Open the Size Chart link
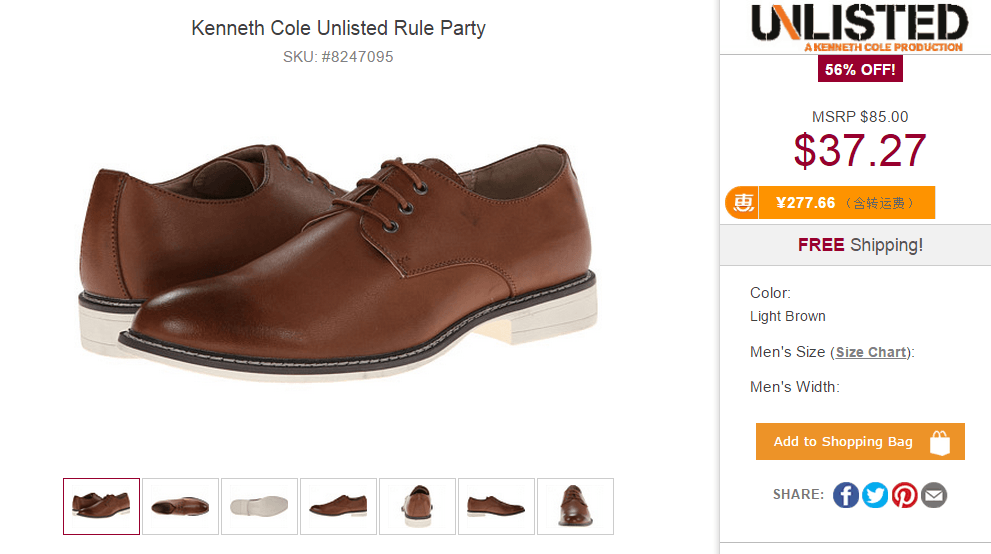This screenshot has height=554, width=991. [x=872, y=352]
